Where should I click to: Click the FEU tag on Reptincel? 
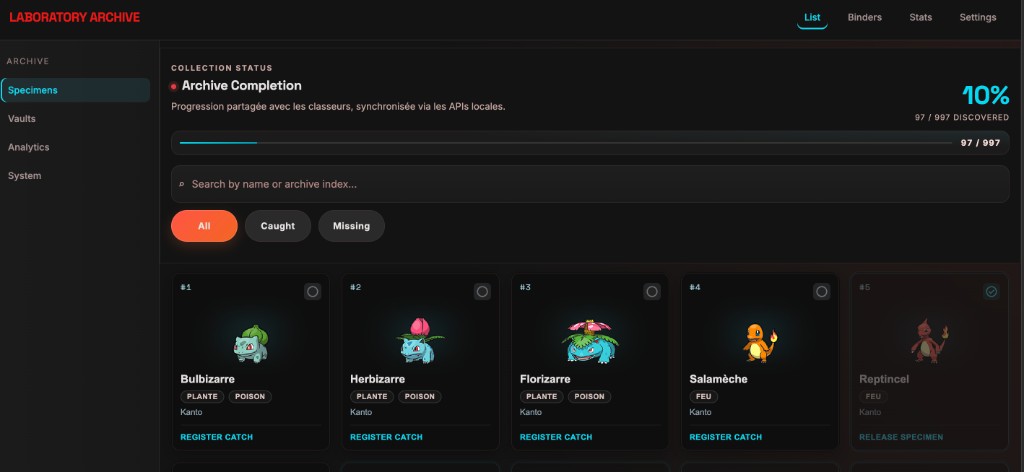pos(873,396)
